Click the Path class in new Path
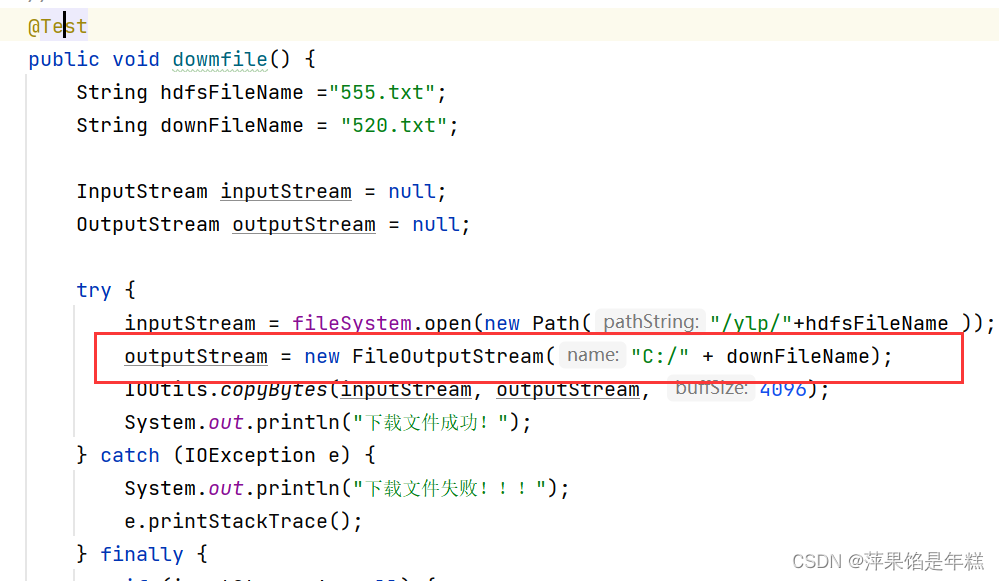This screenshot has height=581, width=999. pos(556,324)
